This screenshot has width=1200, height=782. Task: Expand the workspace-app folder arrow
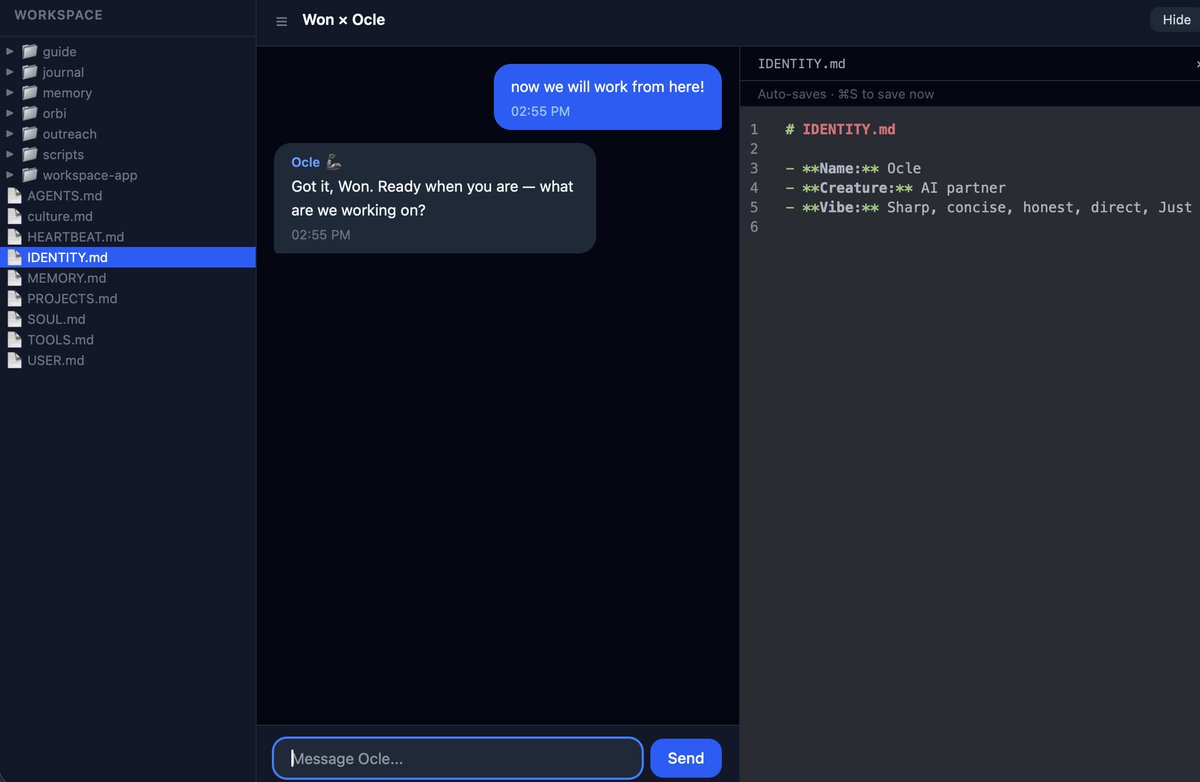tap(10, 174)
